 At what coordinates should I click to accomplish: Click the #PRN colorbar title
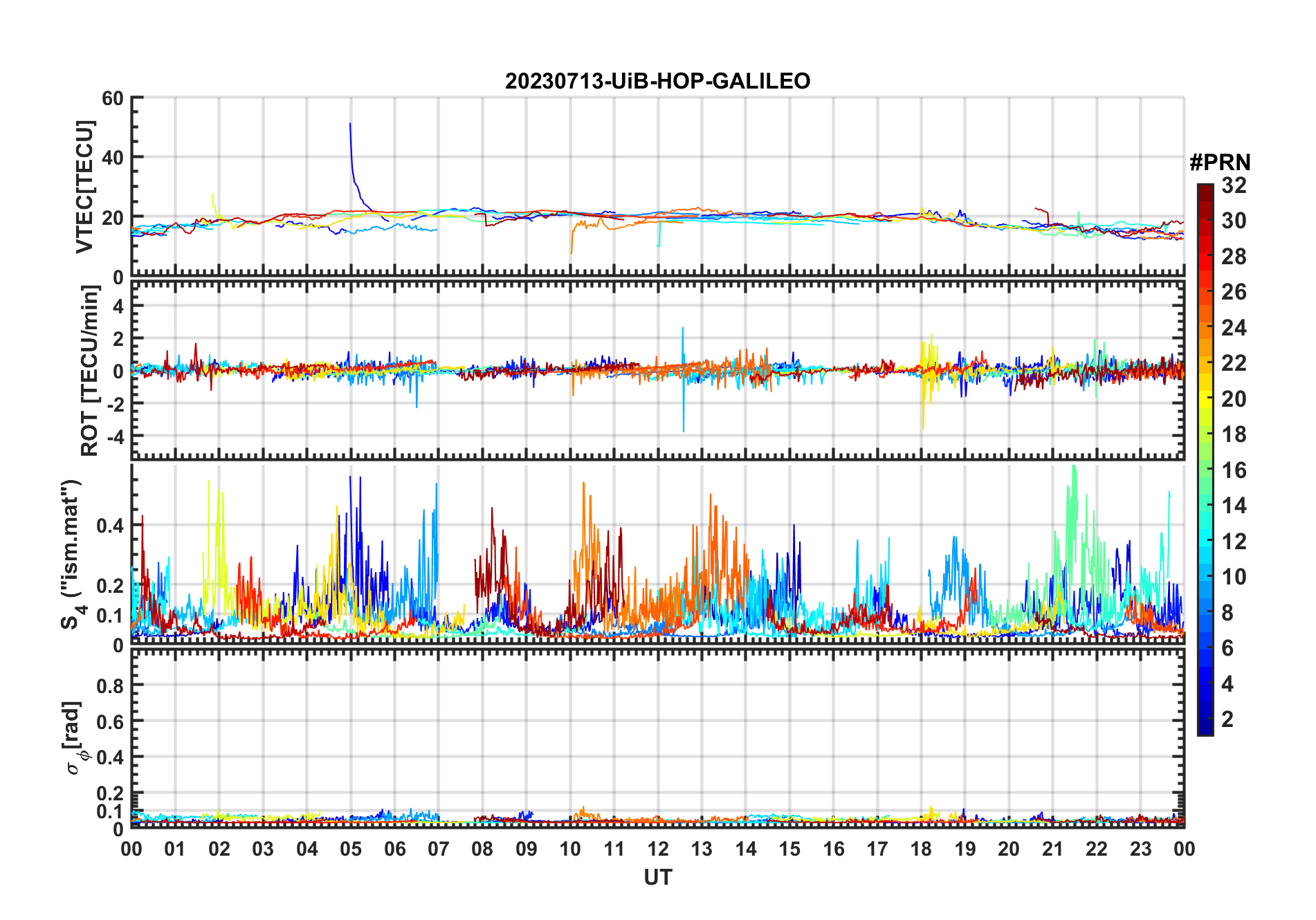(1220, 163)
